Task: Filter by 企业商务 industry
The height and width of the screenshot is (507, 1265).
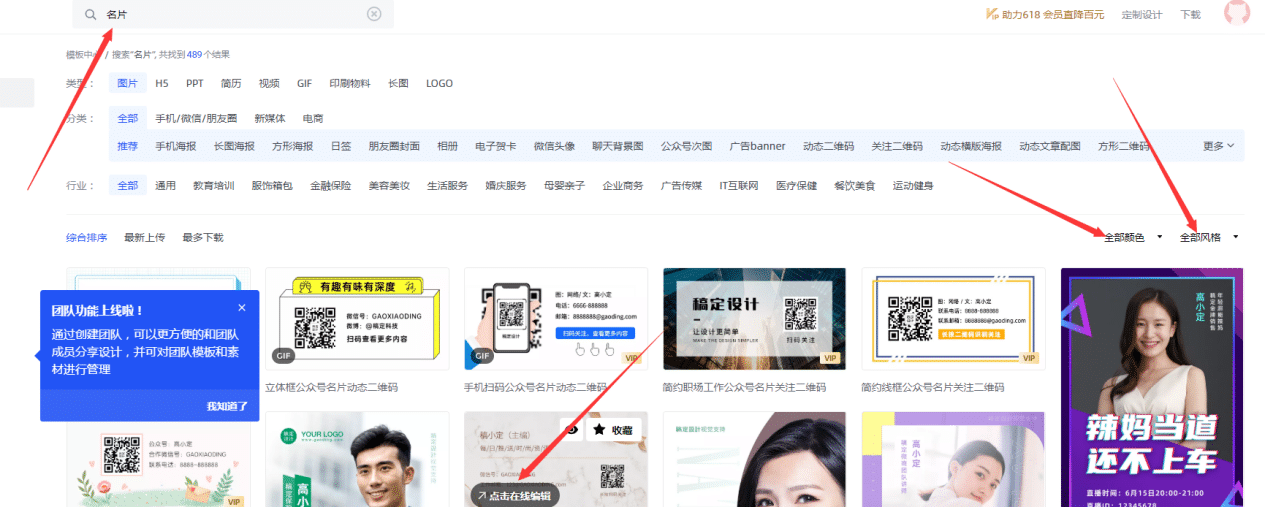Action: (x=623, y=186)
